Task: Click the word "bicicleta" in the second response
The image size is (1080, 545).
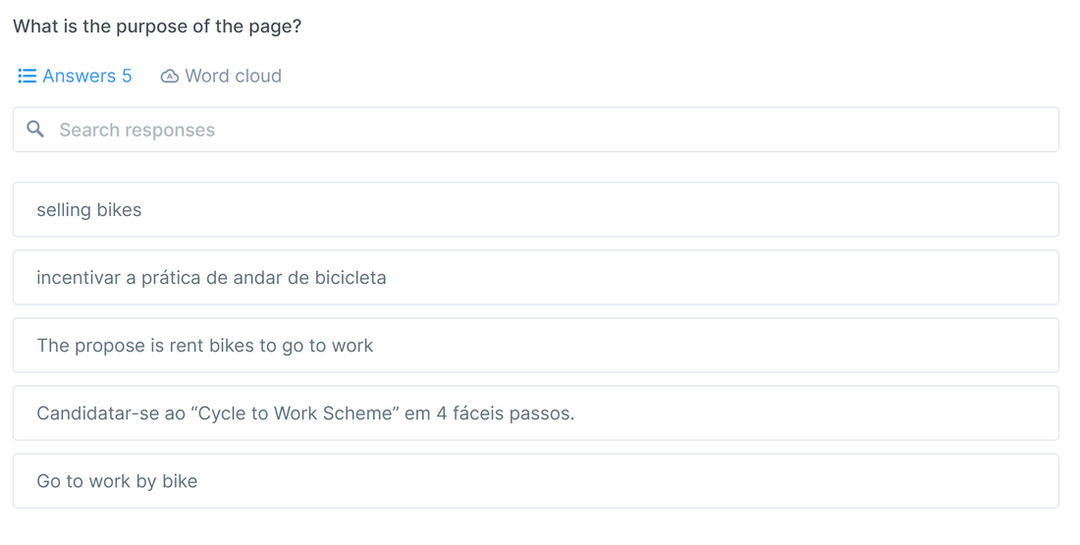Action: (x=349, y=278)
